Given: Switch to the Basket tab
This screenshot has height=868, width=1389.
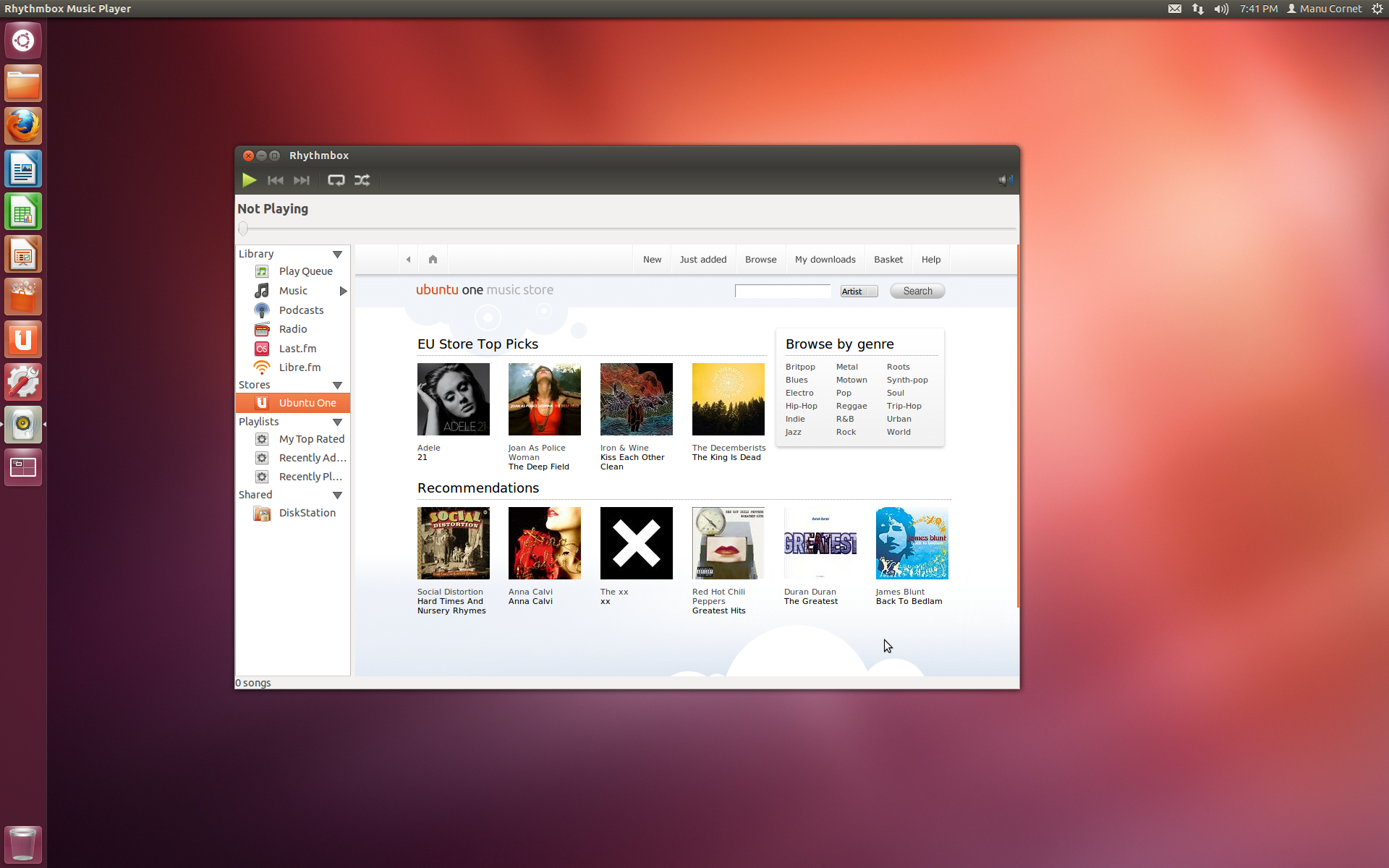Looking at the screenshot, I should pyautogui.click(x=888, y=260).
